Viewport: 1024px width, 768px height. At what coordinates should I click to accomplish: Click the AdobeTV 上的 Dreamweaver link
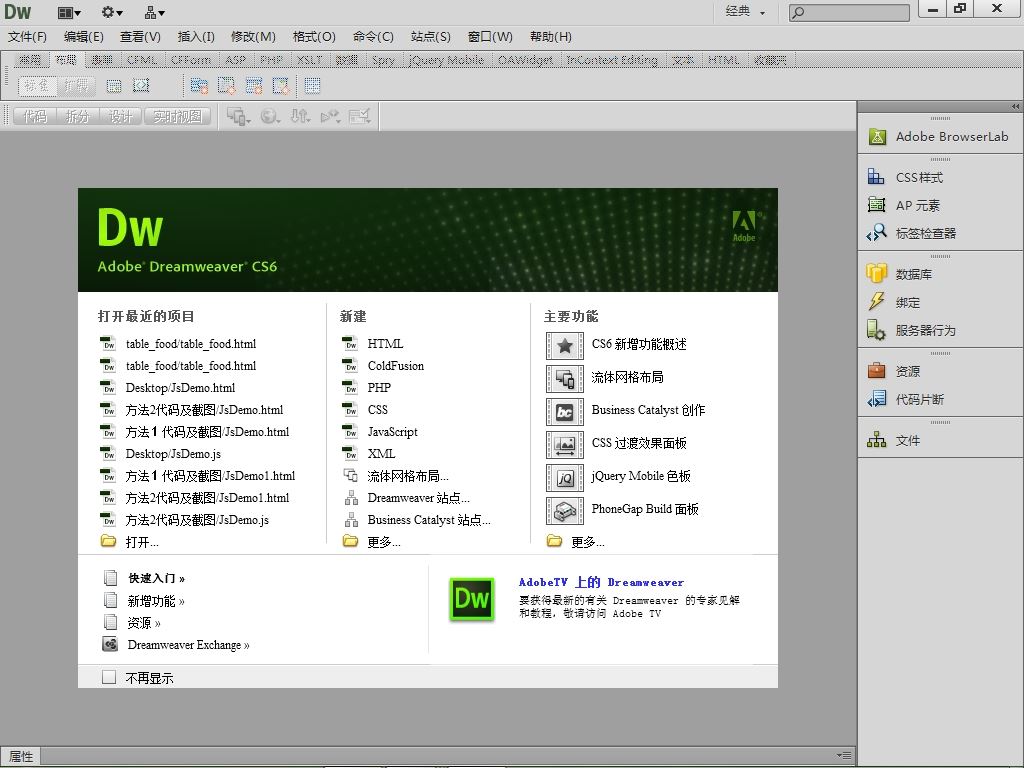pyautogui.click(x=601, y=582)
